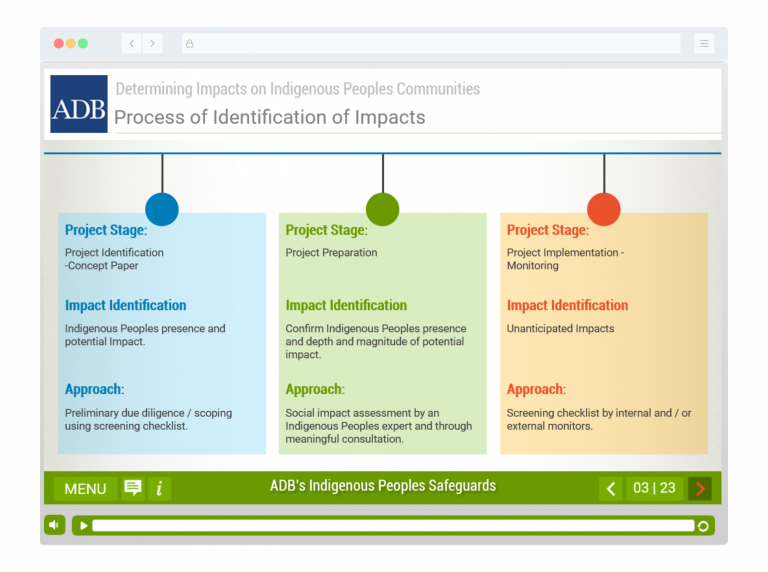
Task: Click the orange-red circle marker
Action: 604,209
